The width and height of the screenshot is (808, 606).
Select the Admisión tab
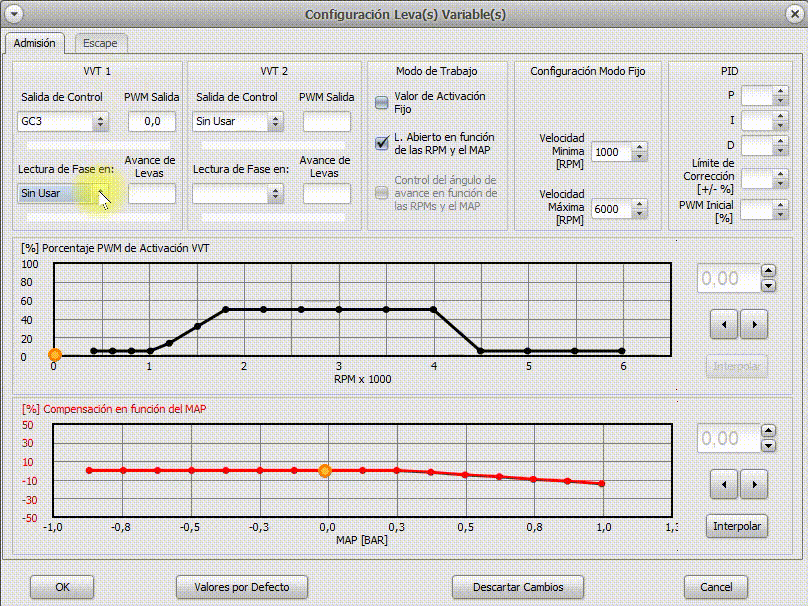35,43
